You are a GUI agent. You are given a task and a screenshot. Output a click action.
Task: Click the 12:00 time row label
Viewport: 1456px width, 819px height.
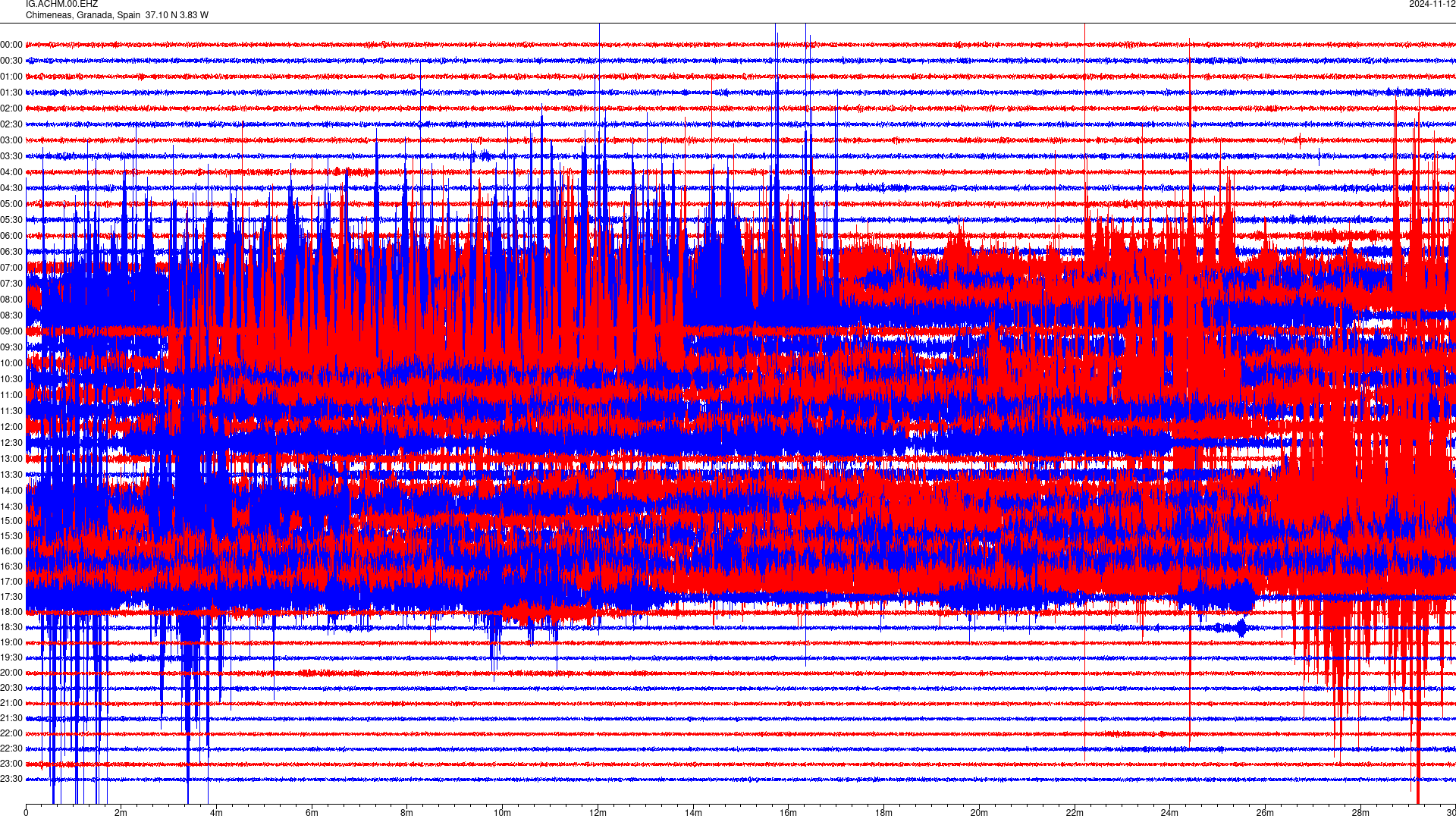click(11, 427)
